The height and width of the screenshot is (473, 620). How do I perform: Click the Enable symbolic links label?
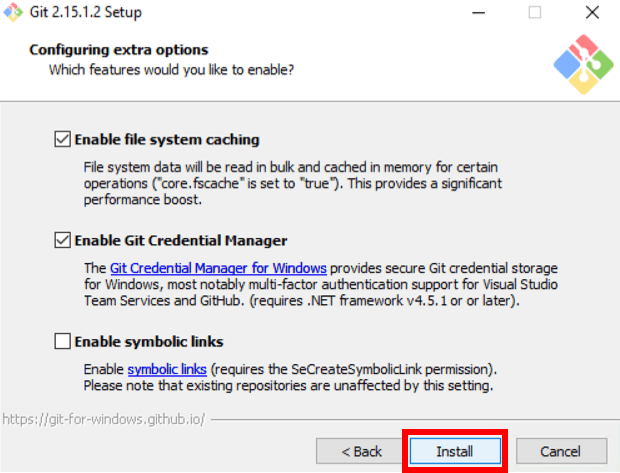[x=149, y=341]
